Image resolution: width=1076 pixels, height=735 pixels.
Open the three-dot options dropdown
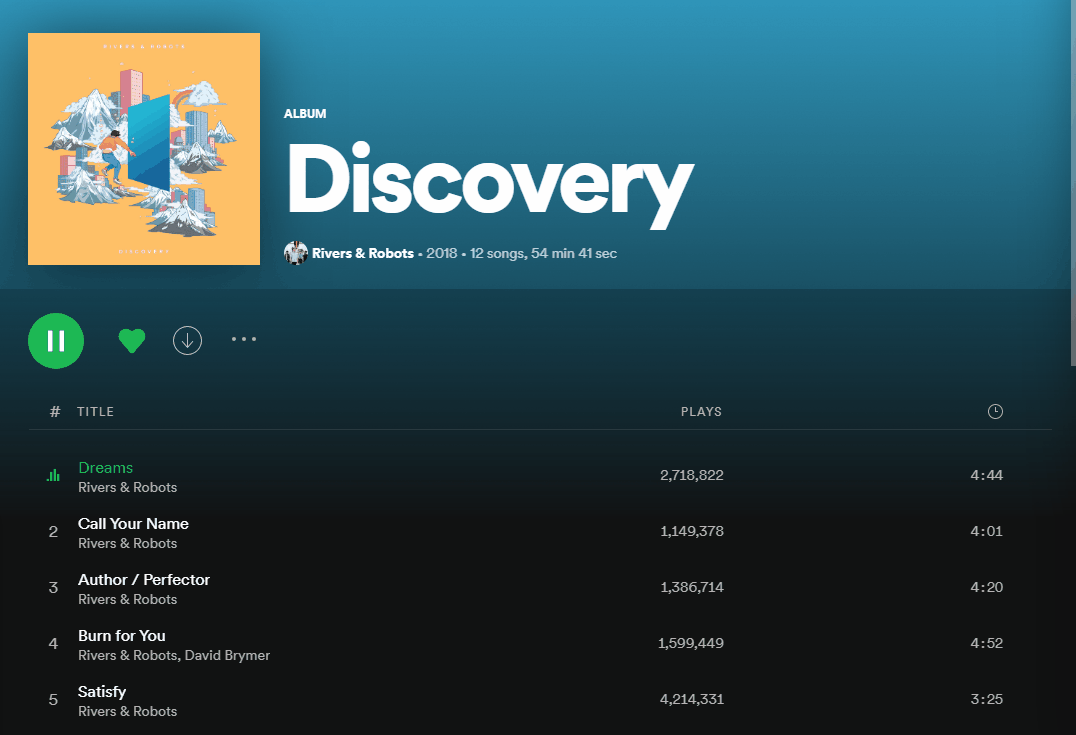tap(243, 339)
